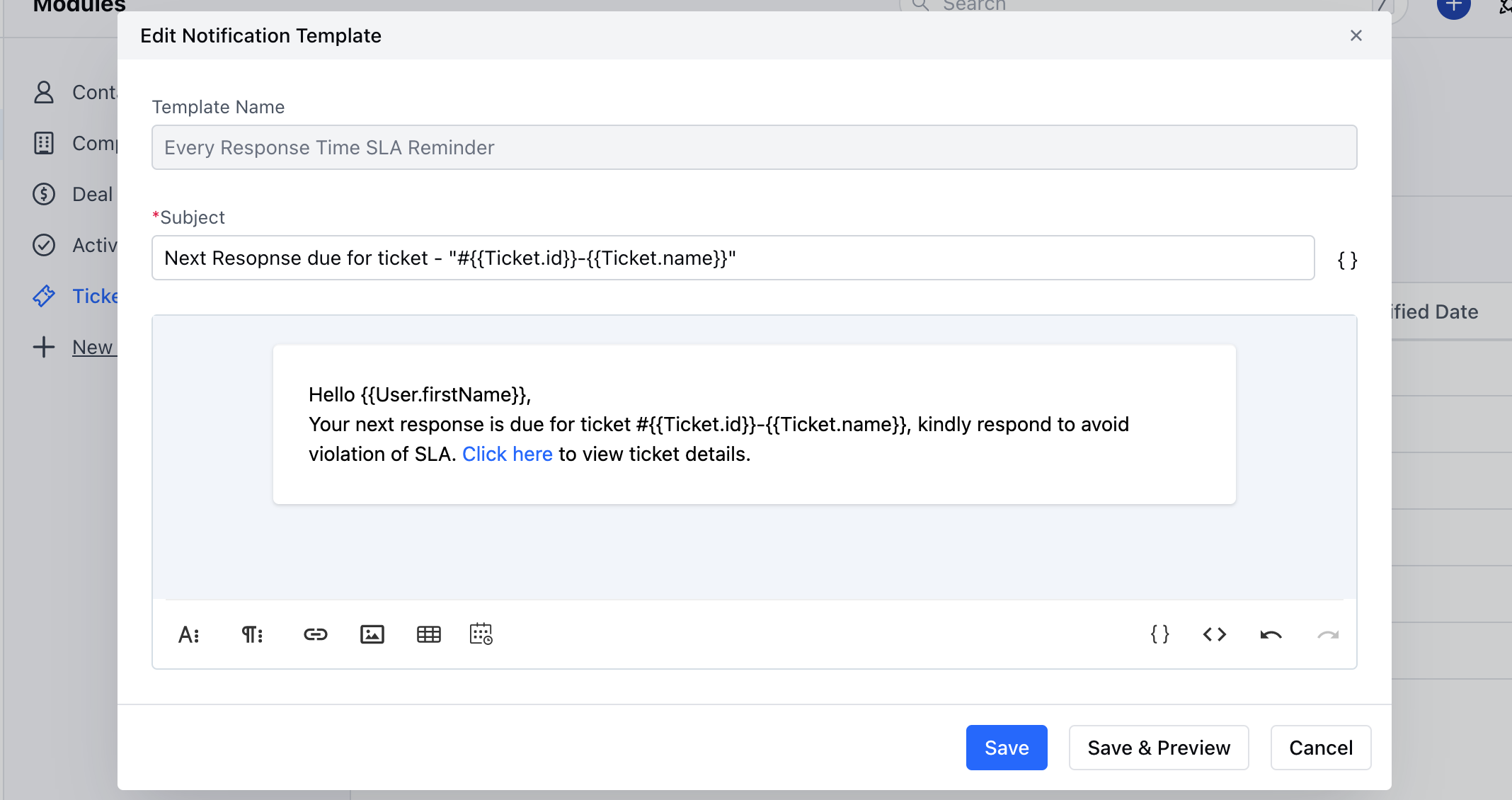The image size is (1512, 800).
Task: Insert a table via the table icon
Action: point(429,634)
